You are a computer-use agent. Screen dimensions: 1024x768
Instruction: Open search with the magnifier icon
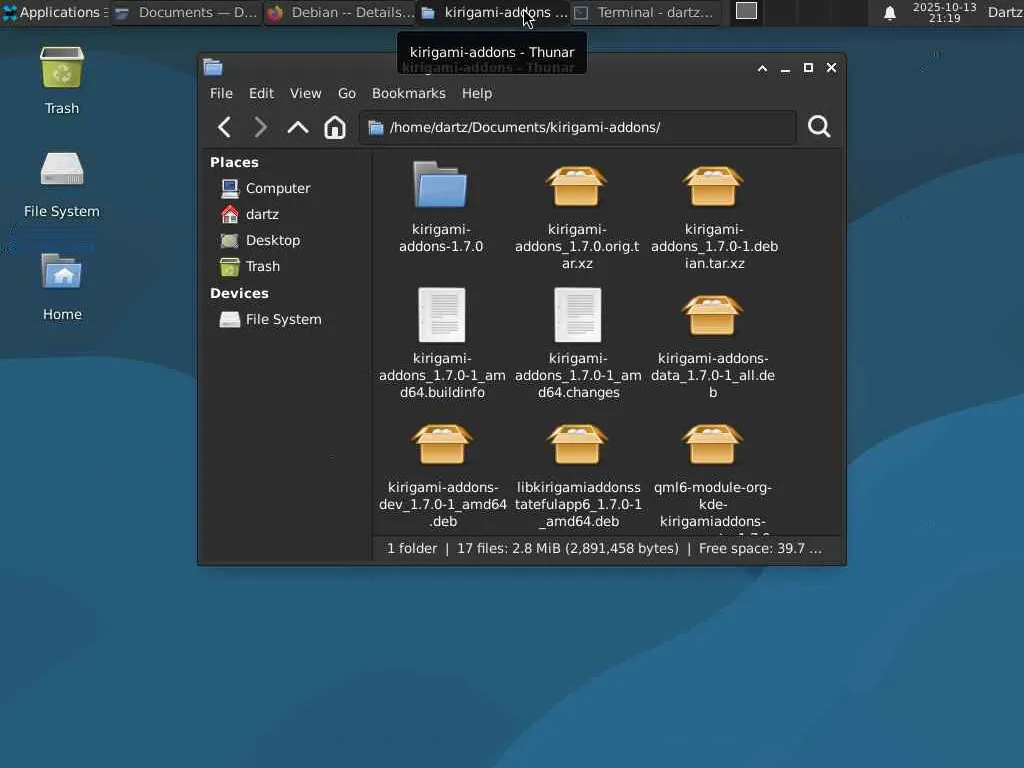click(x=819, y=127)
